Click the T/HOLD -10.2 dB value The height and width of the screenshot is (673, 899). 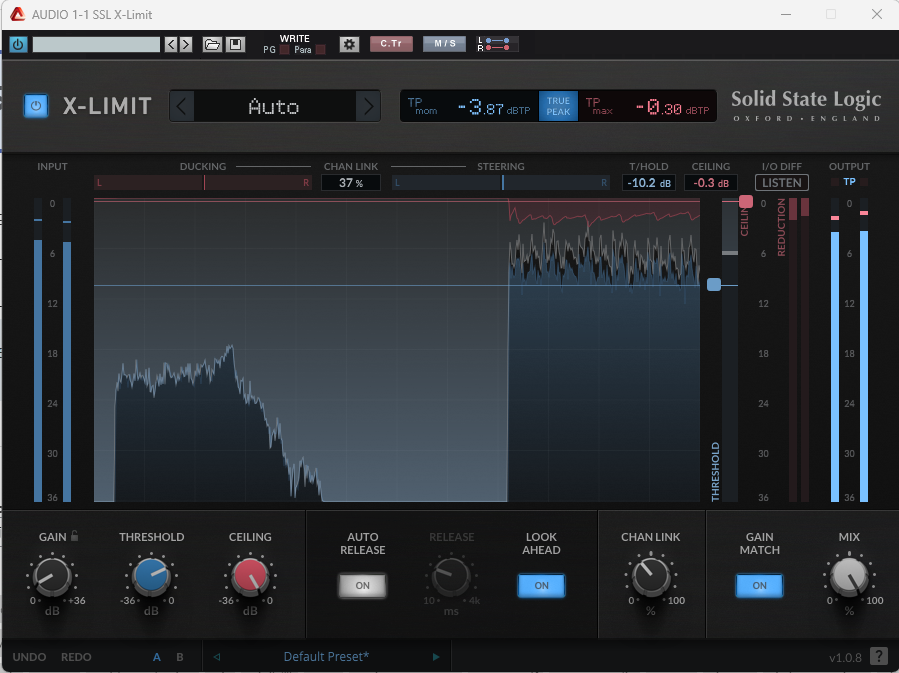click(x=648, y=183)
